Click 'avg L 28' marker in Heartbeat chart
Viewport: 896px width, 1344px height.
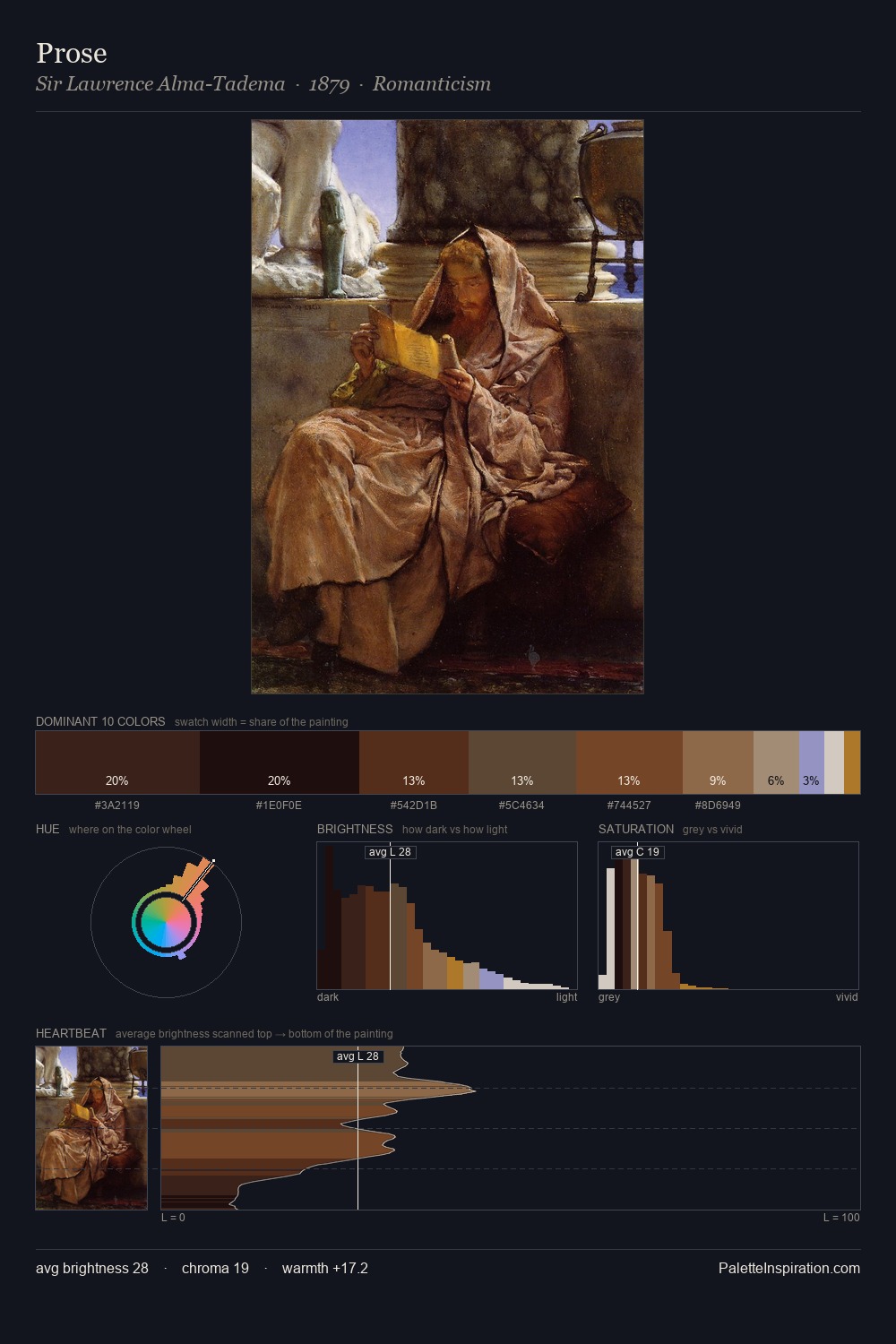[358, 1056]
